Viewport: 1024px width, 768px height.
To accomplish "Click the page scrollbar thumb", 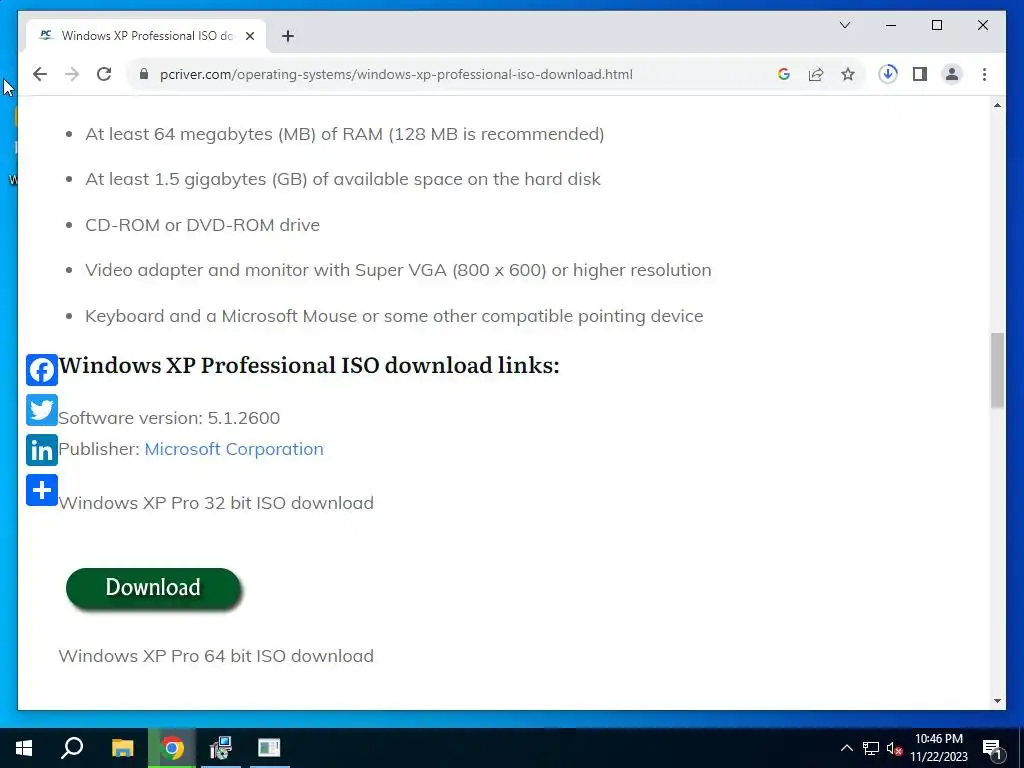I will (997, 370).
